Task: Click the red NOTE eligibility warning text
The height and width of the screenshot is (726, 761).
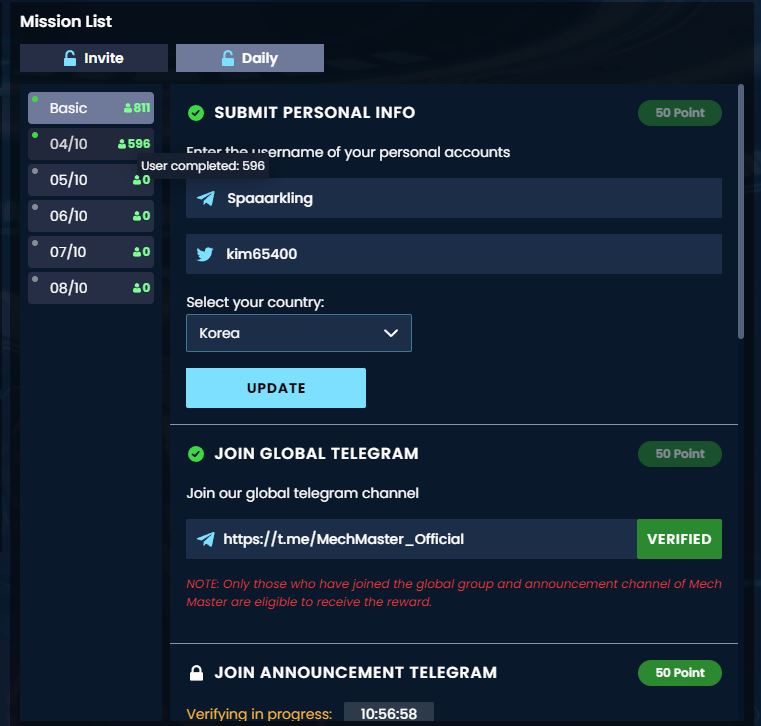Action: tap(454, 593)
